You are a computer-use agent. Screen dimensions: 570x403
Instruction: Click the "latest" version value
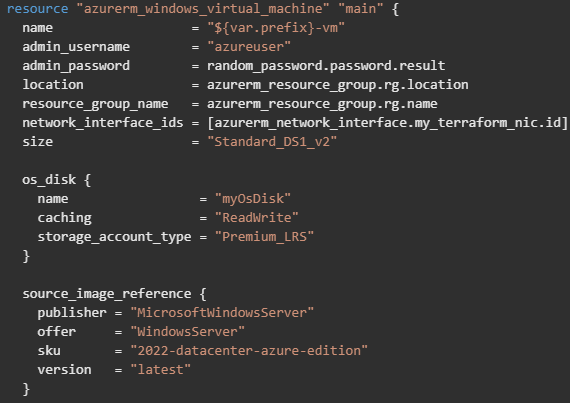tap(161, 370)
